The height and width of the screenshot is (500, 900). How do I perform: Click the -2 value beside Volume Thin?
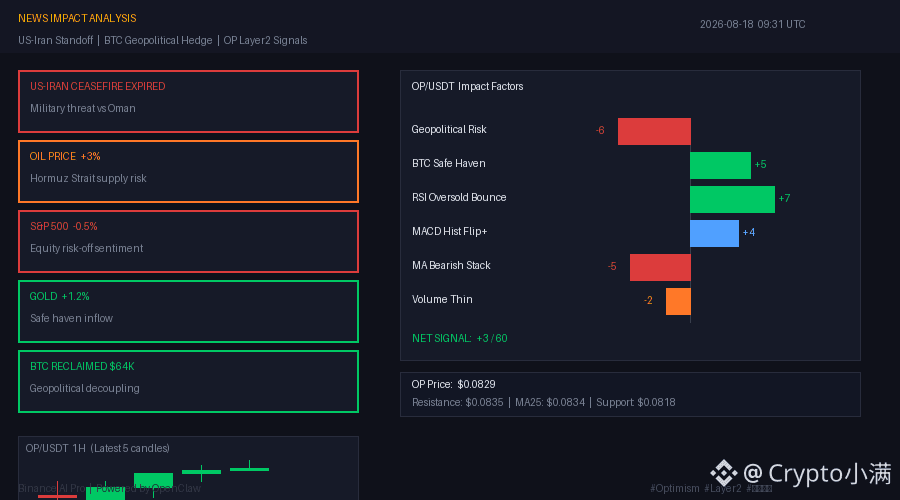[648, 301]
